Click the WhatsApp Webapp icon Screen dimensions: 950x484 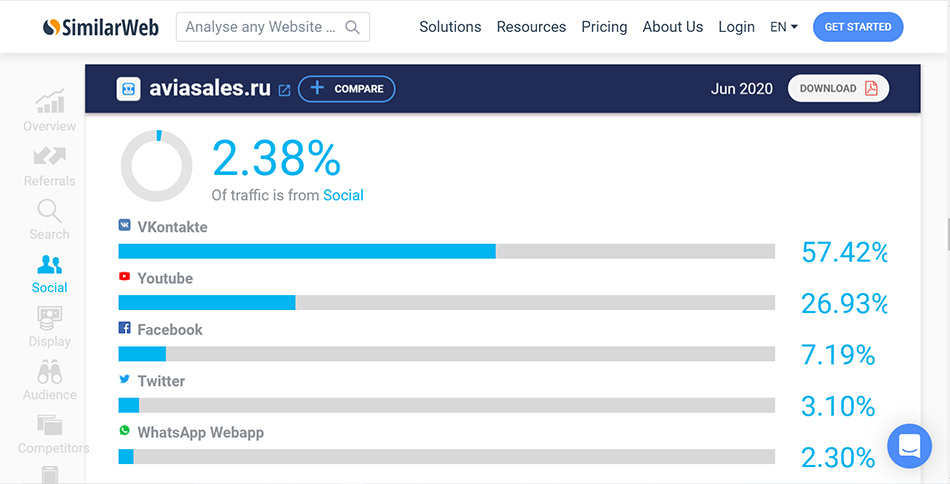click(124, 431)
